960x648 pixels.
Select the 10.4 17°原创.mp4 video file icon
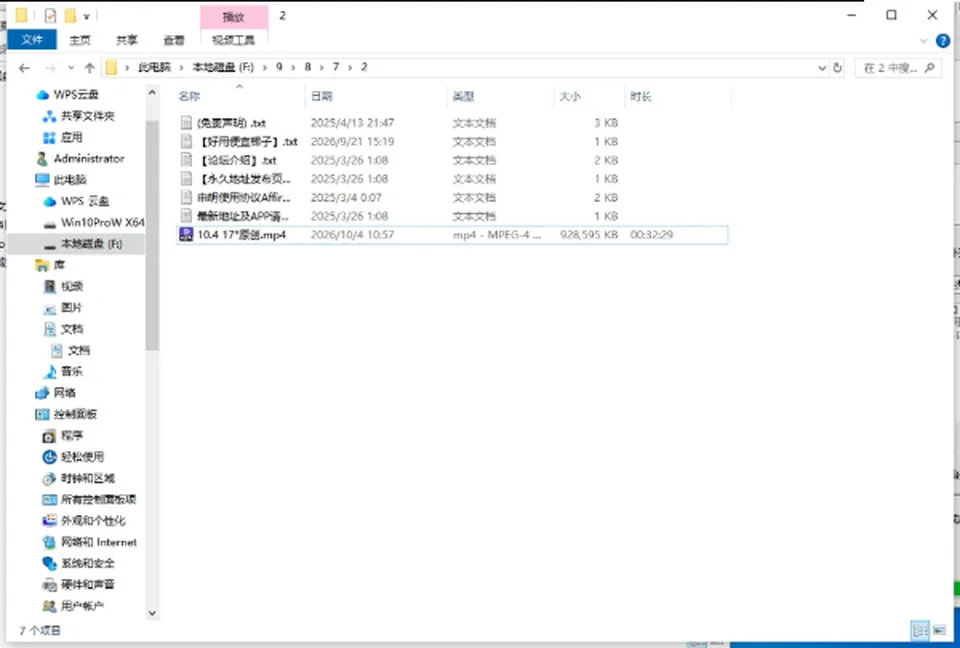click(186, 235)
